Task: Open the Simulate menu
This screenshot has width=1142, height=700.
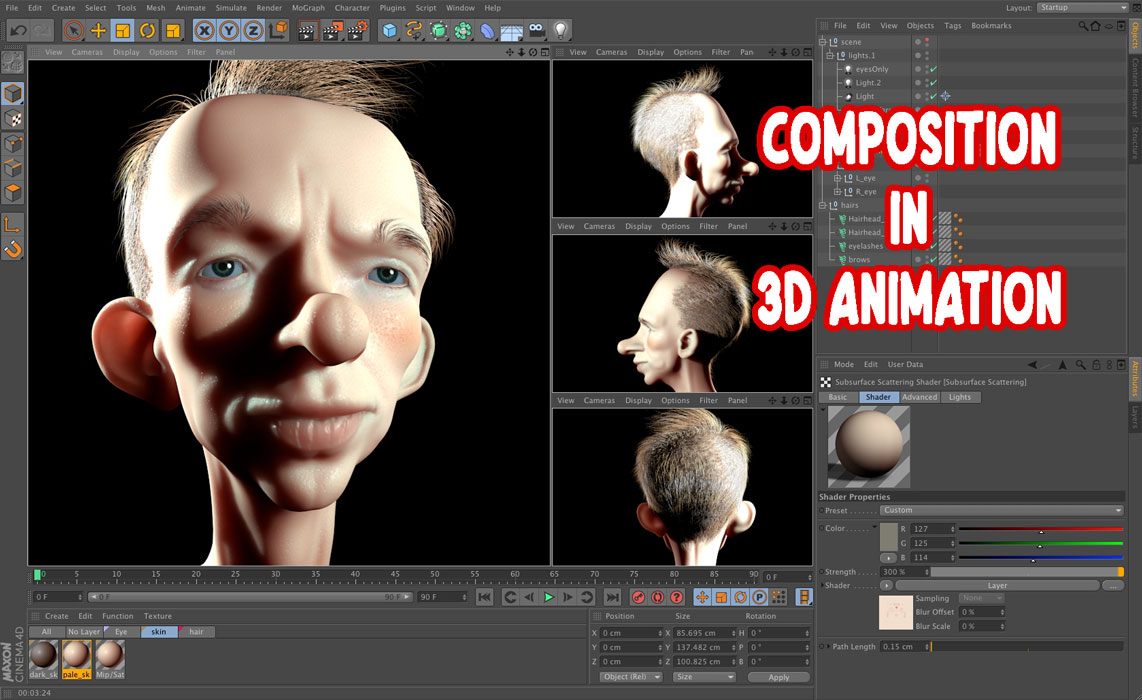Action: 231,8
